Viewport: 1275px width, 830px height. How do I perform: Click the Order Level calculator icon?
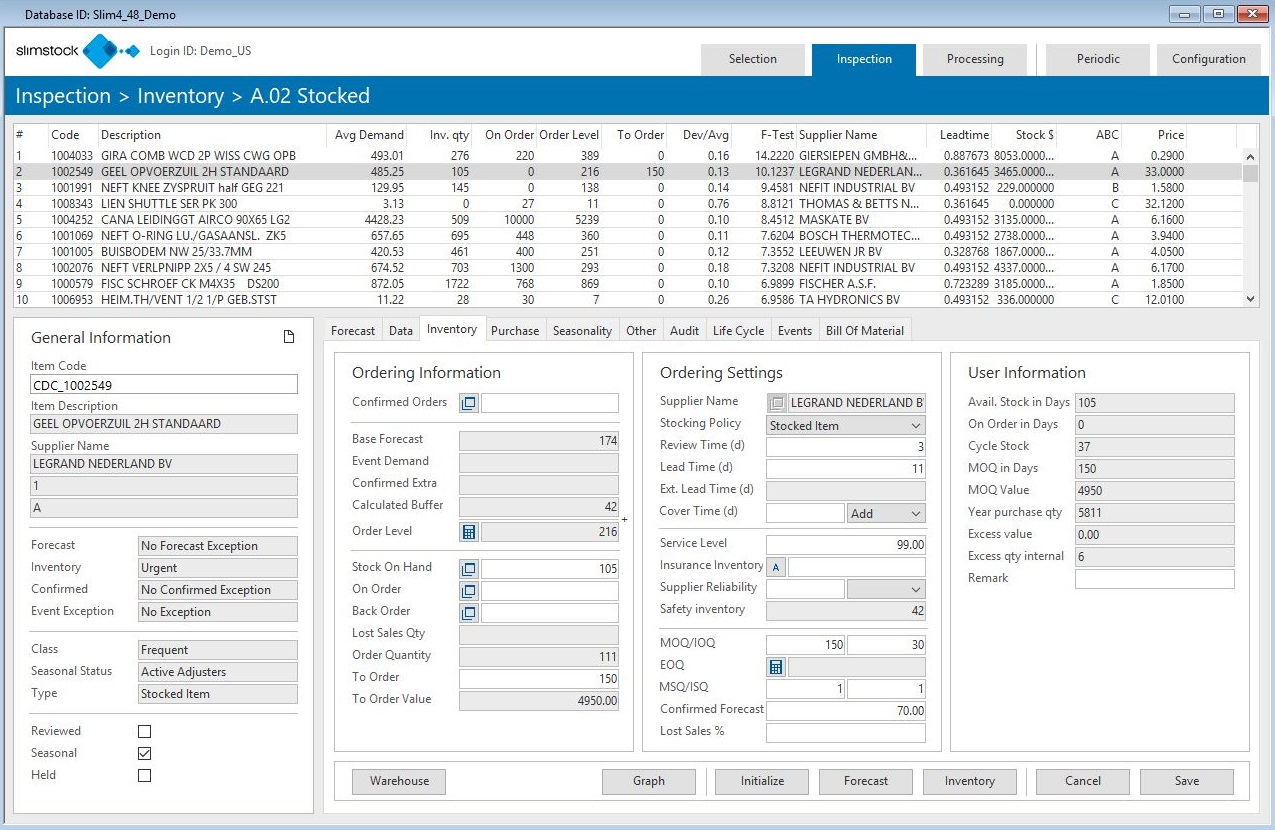pyautogui.click(x=468, y=532)
